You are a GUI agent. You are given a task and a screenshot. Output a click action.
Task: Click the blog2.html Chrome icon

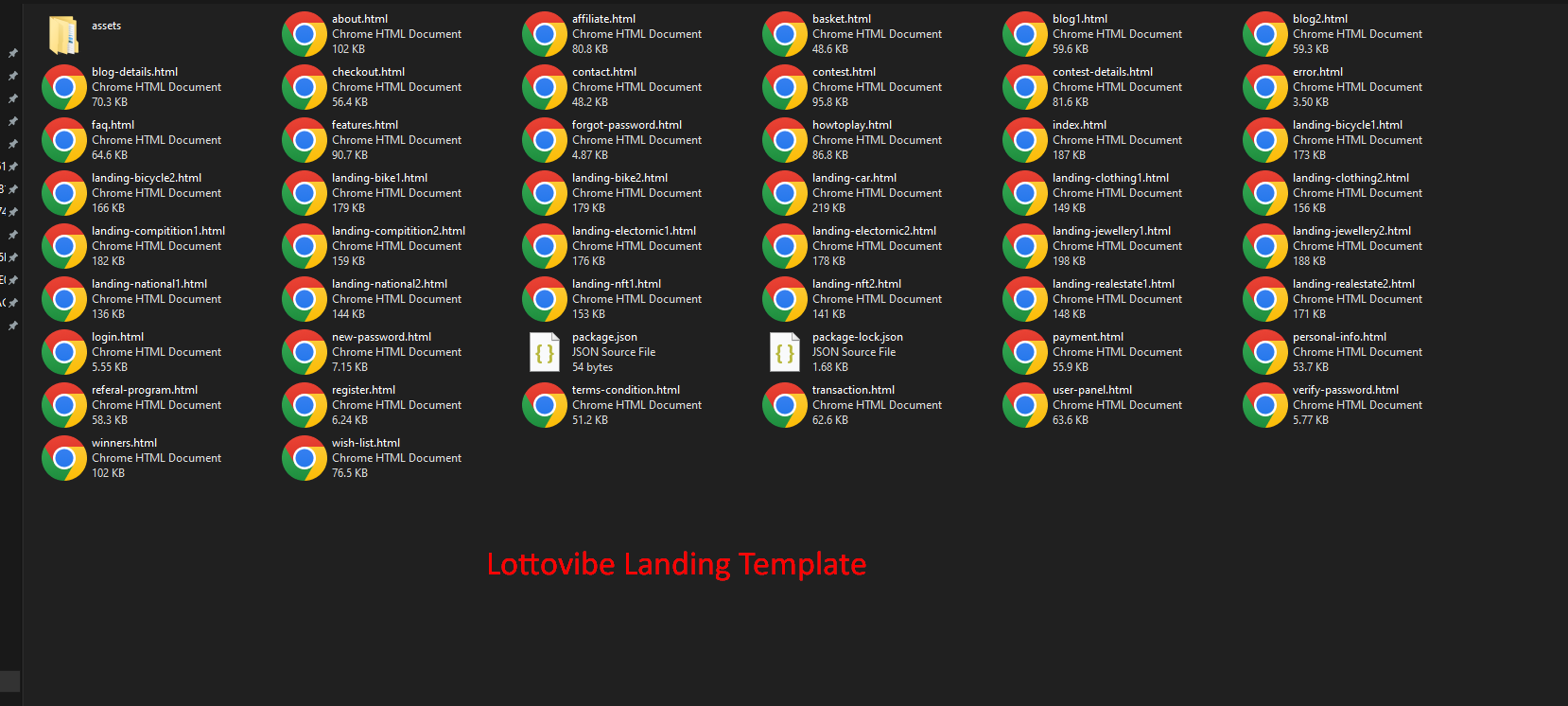point(1265,34)
